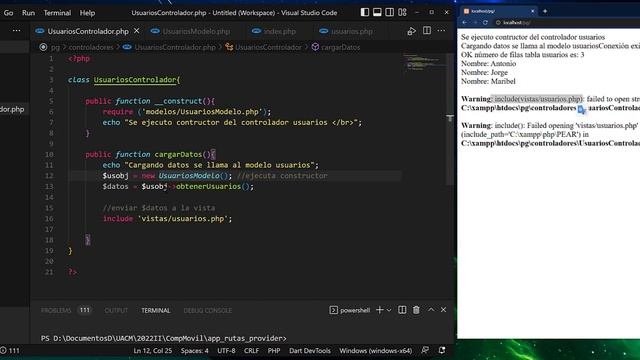Click line 12 with new UsuariosModelo
640x360 pixels.
tap(215, 176)
